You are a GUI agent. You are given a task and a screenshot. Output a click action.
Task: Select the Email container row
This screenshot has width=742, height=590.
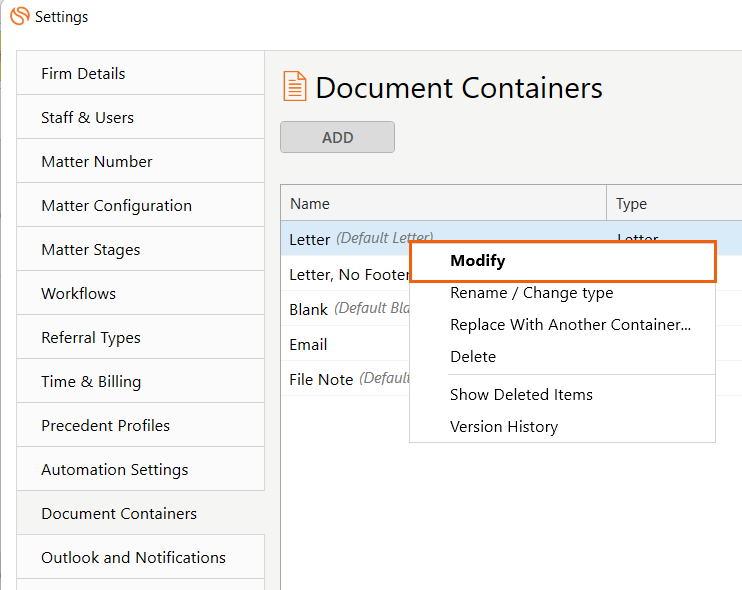point(309,345)
